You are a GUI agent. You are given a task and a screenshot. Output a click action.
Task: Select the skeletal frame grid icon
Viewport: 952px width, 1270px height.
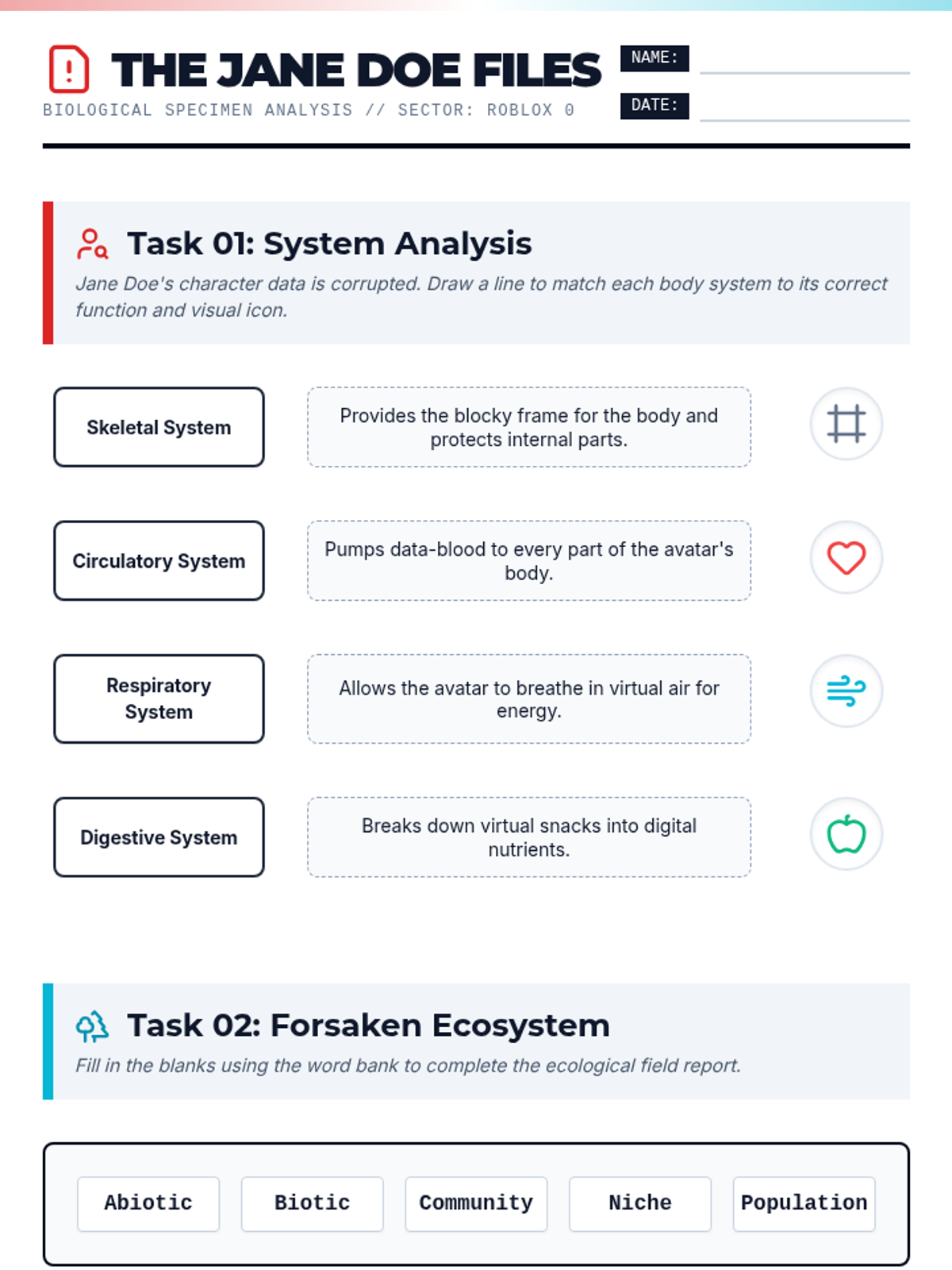[x=846, y=424]
